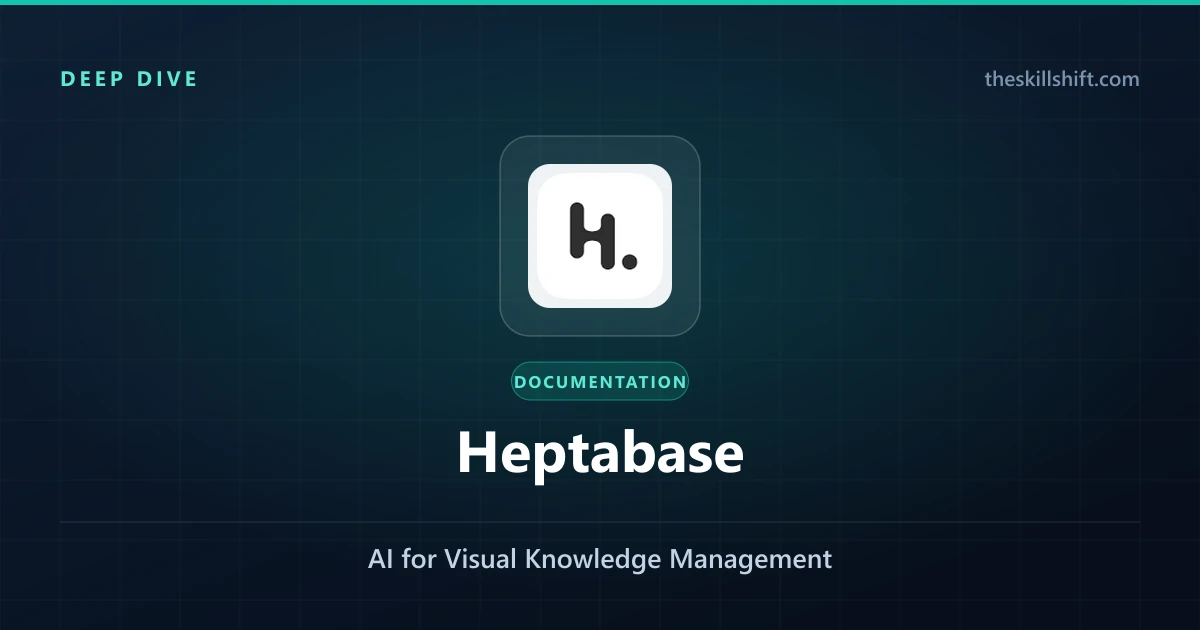Image resolution: width=1200 pixels, height=630 pixels.
Task: Click the Heptabase logo icon
Action: point(600,236)
